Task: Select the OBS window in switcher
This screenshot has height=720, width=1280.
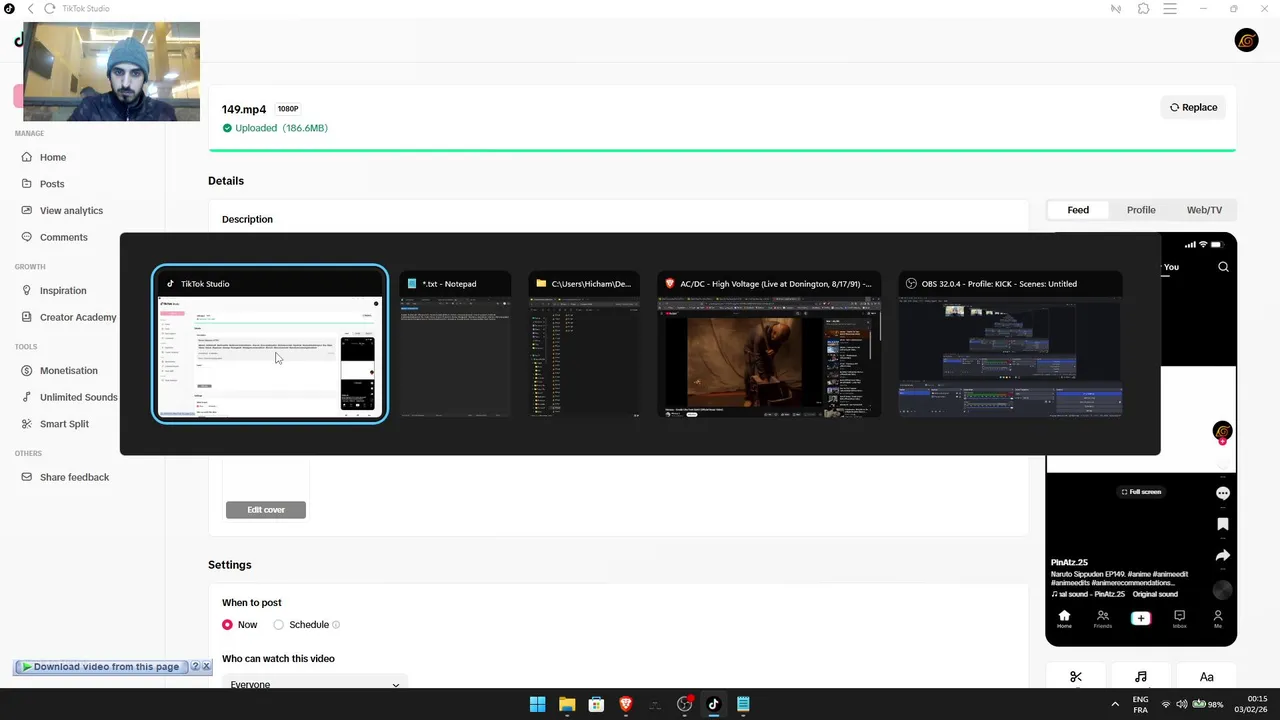Action: click(1010, 344)
